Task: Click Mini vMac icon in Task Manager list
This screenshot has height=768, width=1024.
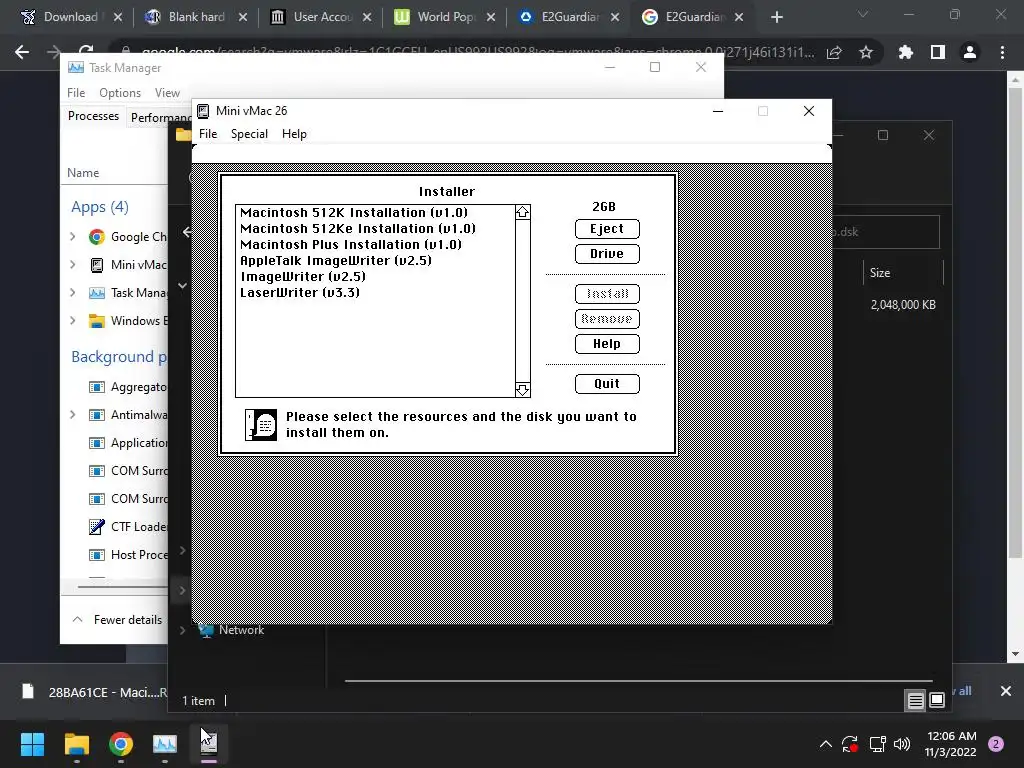Action: pyautogui.click(x=97, y=264)
